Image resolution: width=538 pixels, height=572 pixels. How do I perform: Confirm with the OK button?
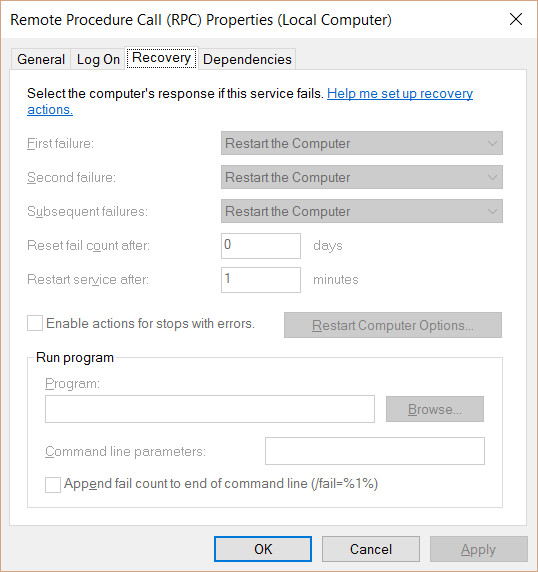263,549
